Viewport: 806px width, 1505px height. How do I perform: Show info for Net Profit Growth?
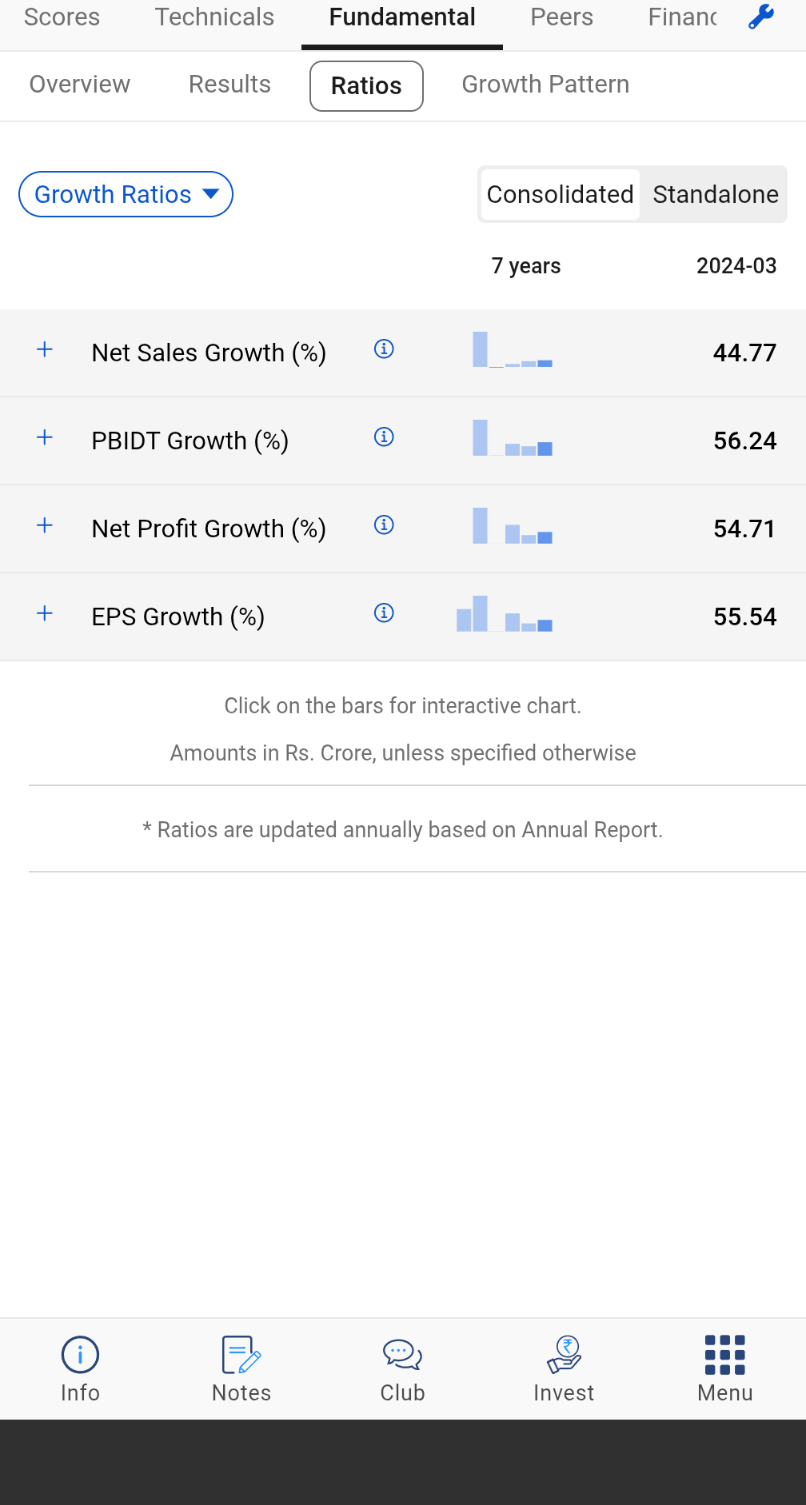(x=384, y=525)
